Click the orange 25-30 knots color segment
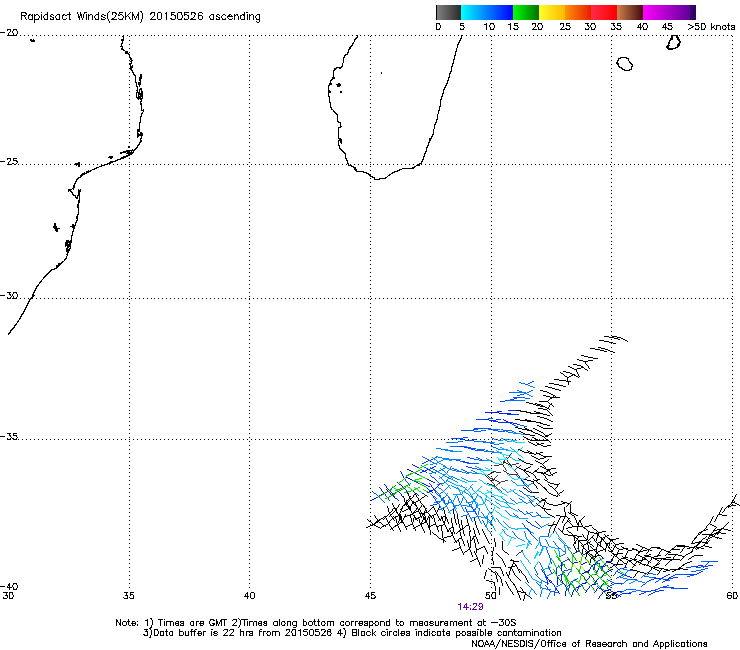The height and width of the screenshot is (650, 740). click(578, 12)
